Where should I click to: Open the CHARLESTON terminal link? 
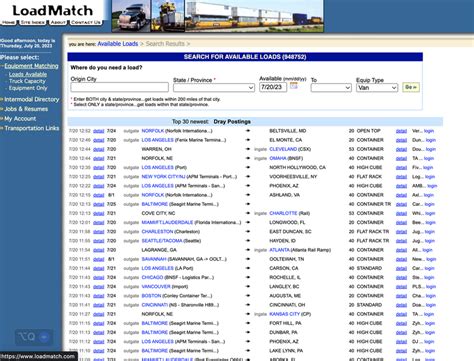157,232
